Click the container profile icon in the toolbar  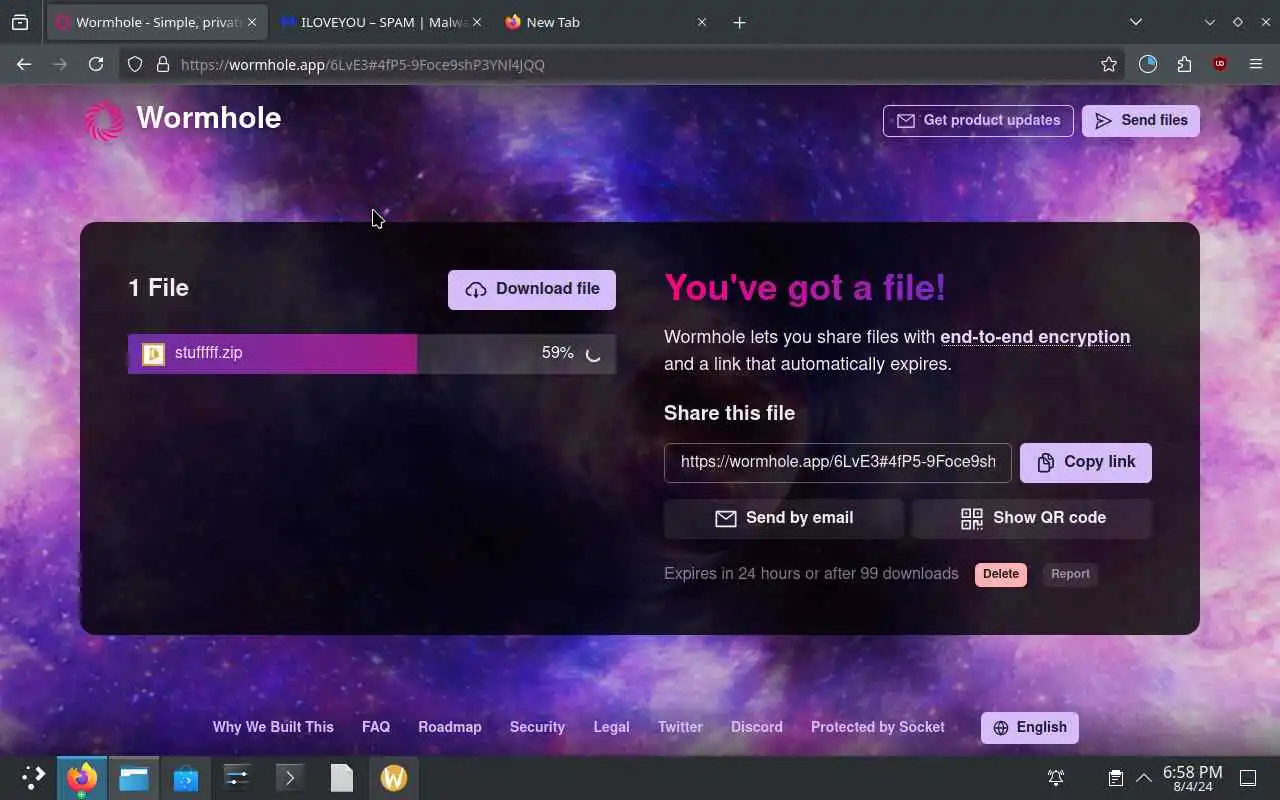[1148, 64]
